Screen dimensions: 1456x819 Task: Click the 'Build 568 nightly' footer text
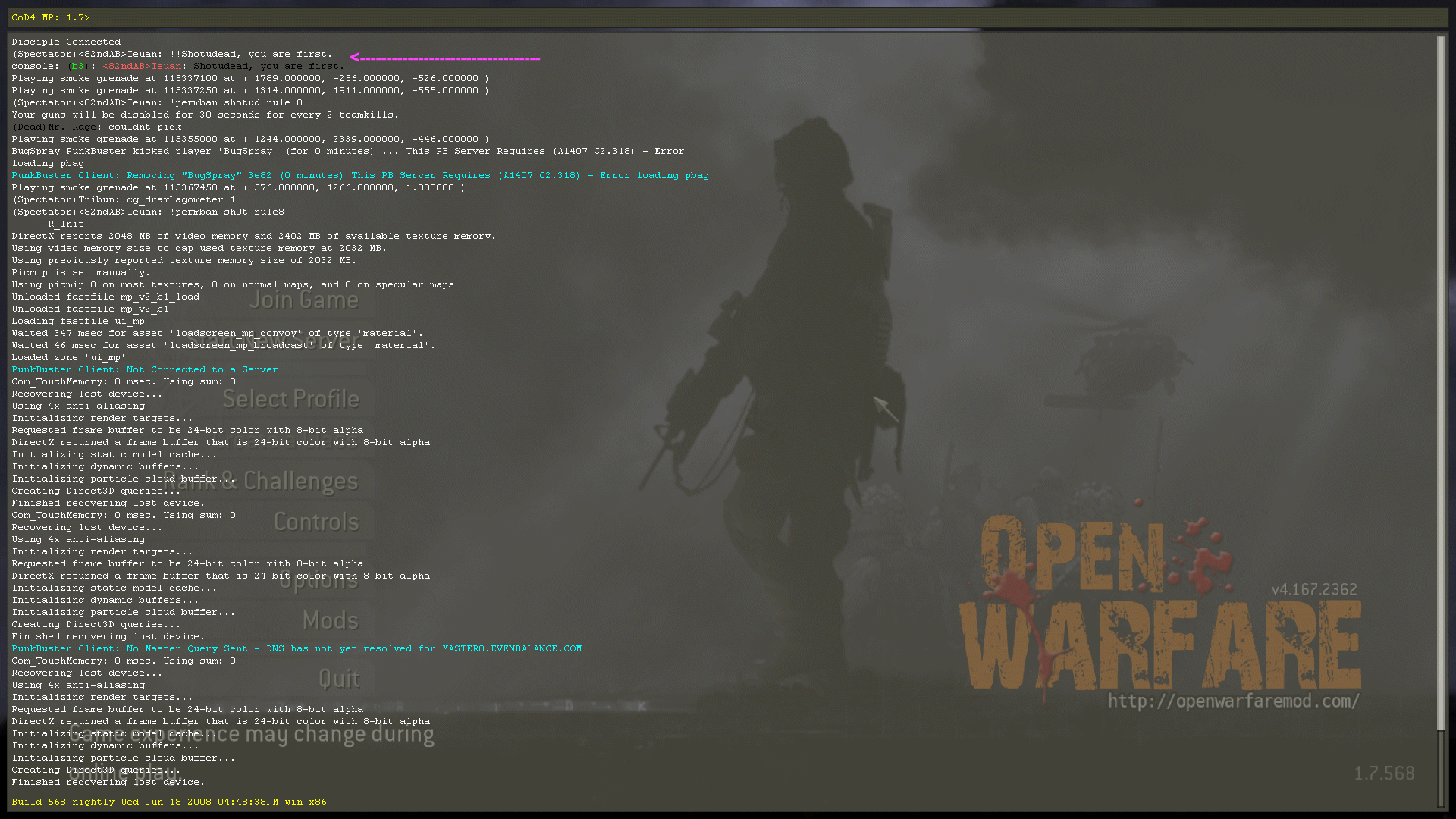click(169, 802)
